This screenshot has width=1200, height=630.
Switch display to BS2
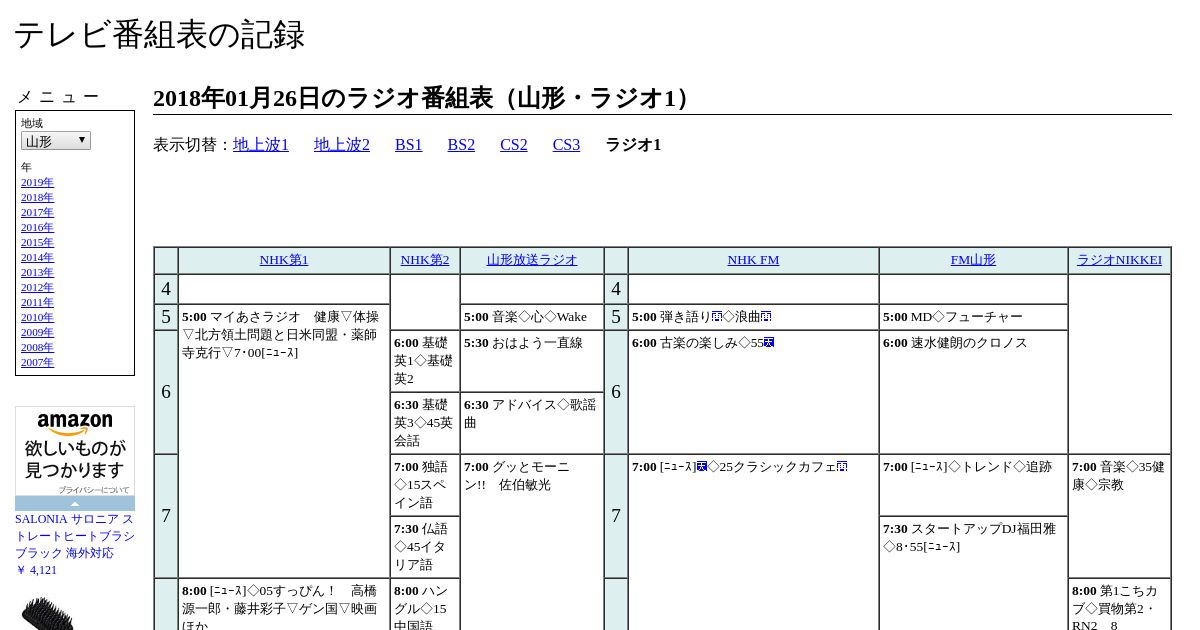[x=461, y=145]
